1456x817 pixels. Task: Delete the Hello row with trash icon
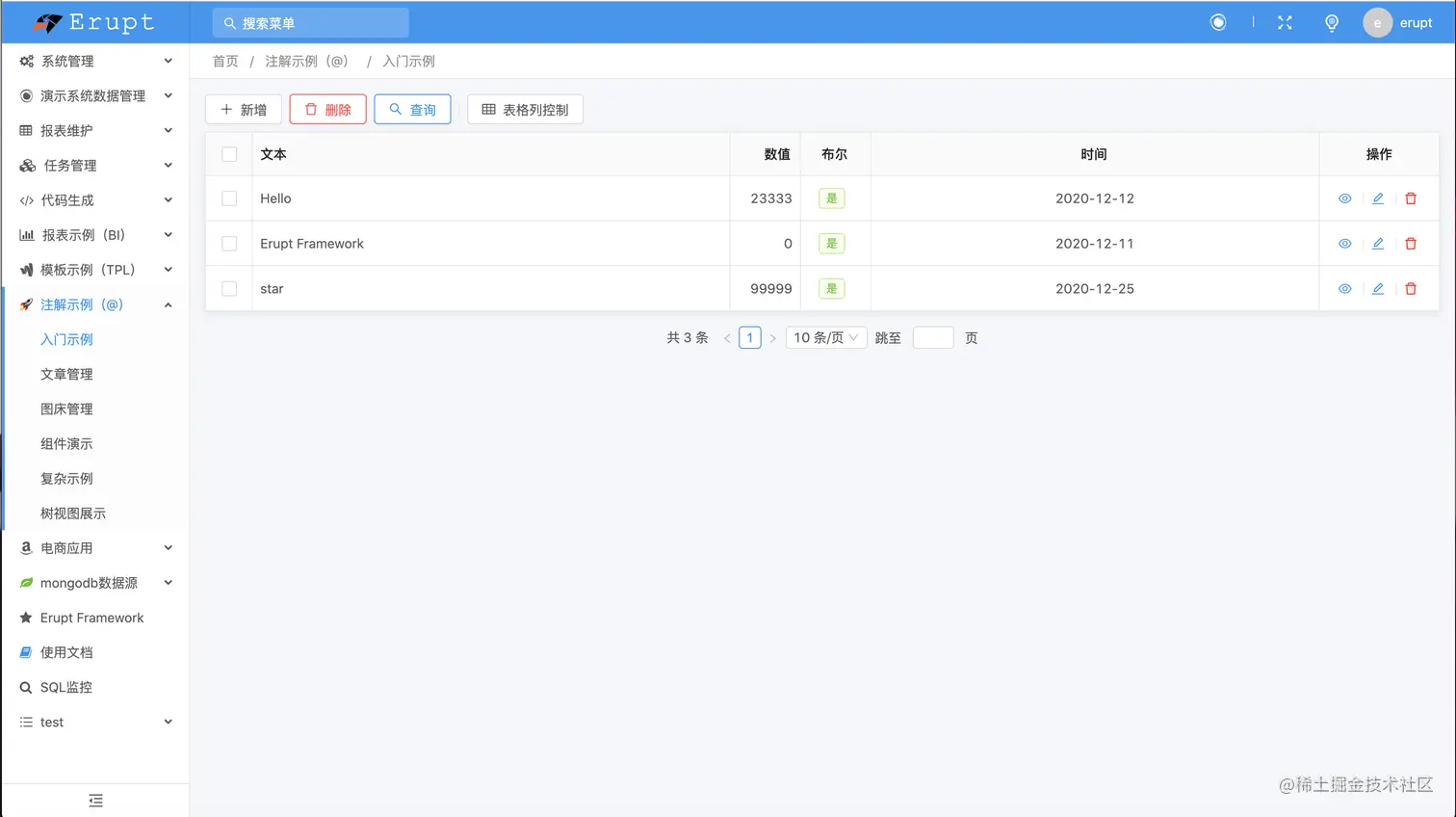point(1411,198)
